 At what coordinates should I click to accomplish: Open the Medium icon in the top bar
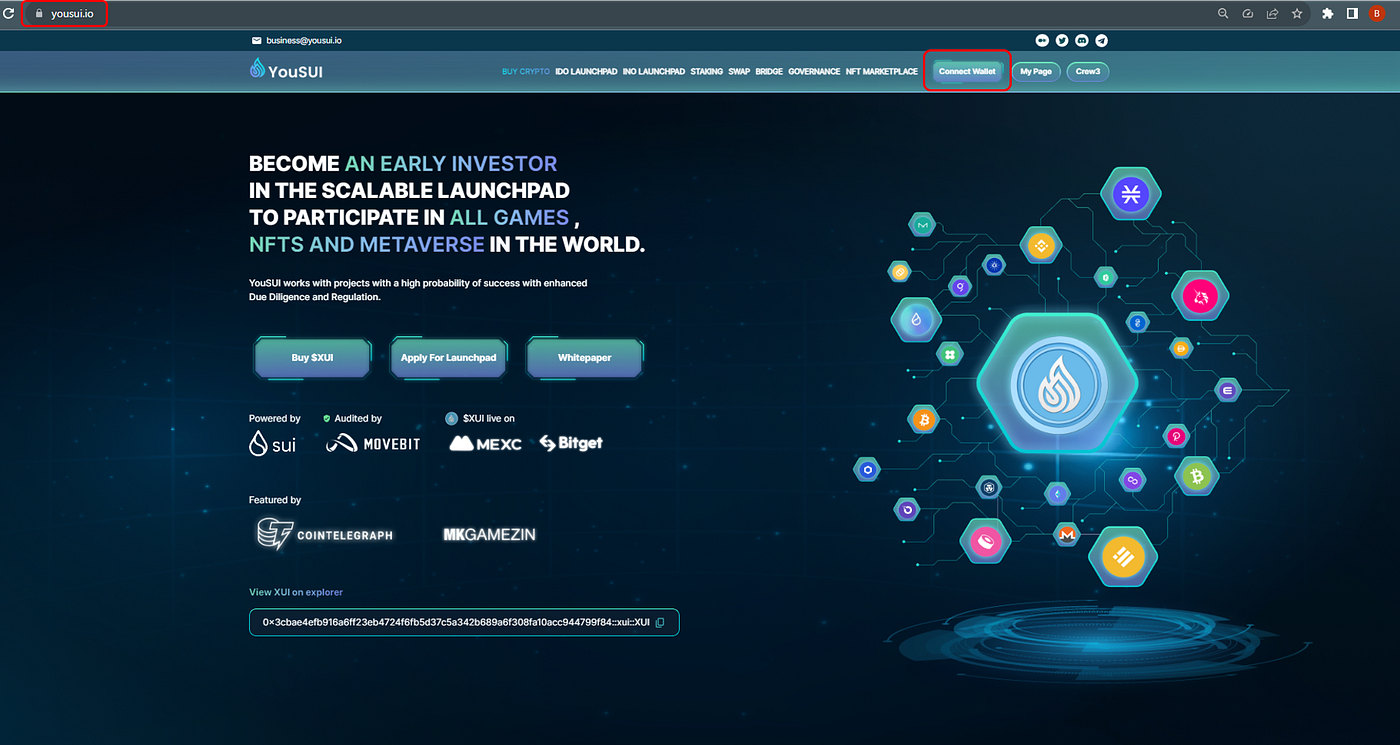tap(1042, 40)
